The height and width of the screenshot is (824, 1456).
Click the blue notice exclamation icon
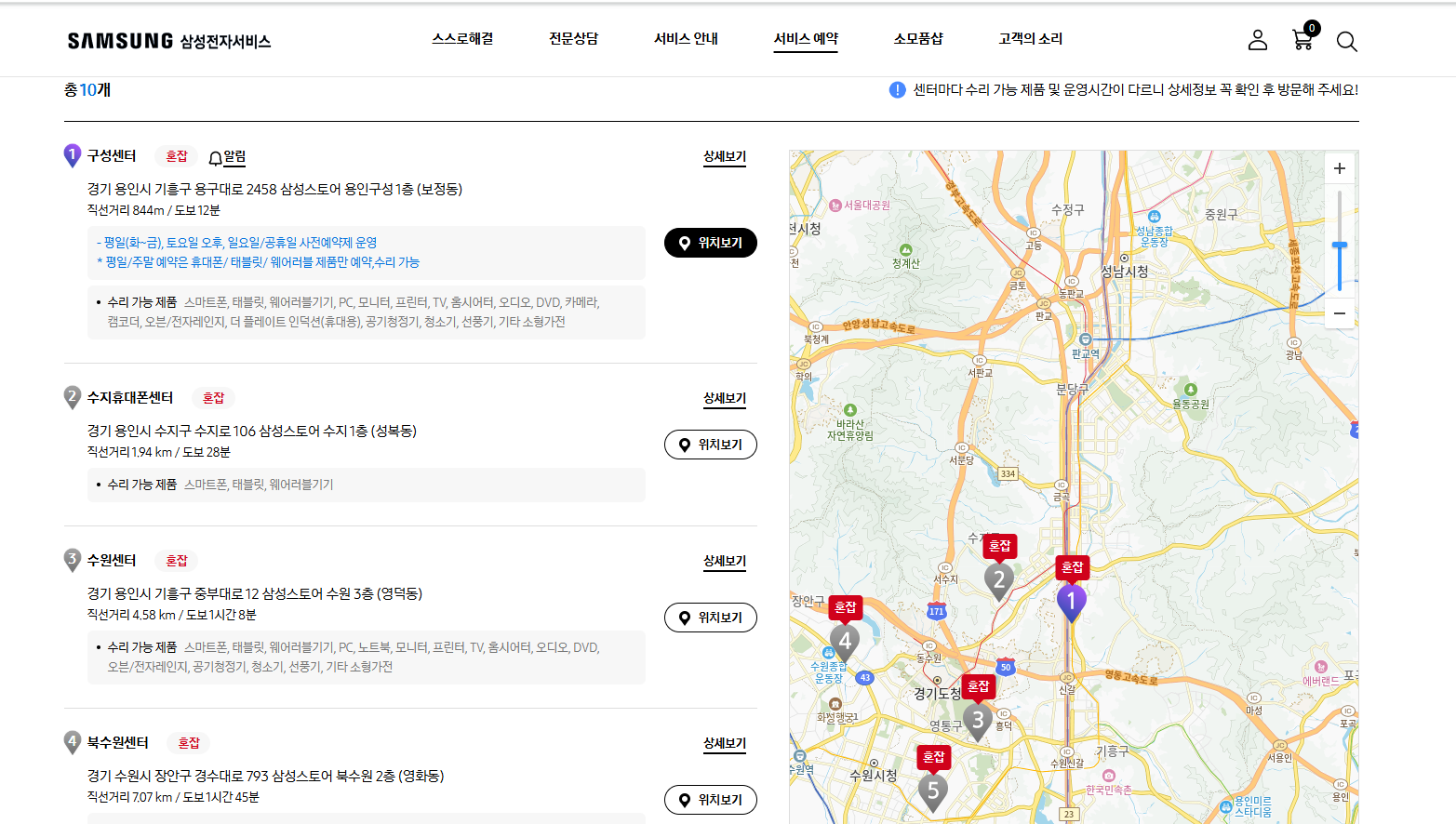click(897, 90)
